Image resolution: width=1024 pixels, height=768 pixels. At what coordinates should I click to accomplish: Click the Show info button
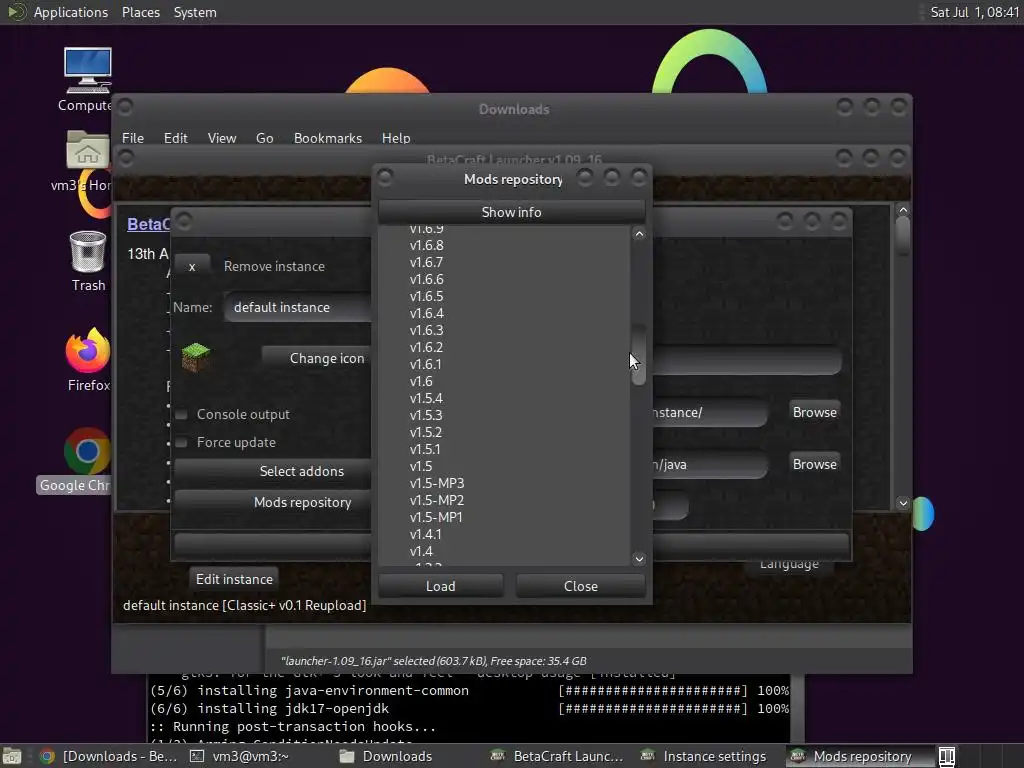511,212
